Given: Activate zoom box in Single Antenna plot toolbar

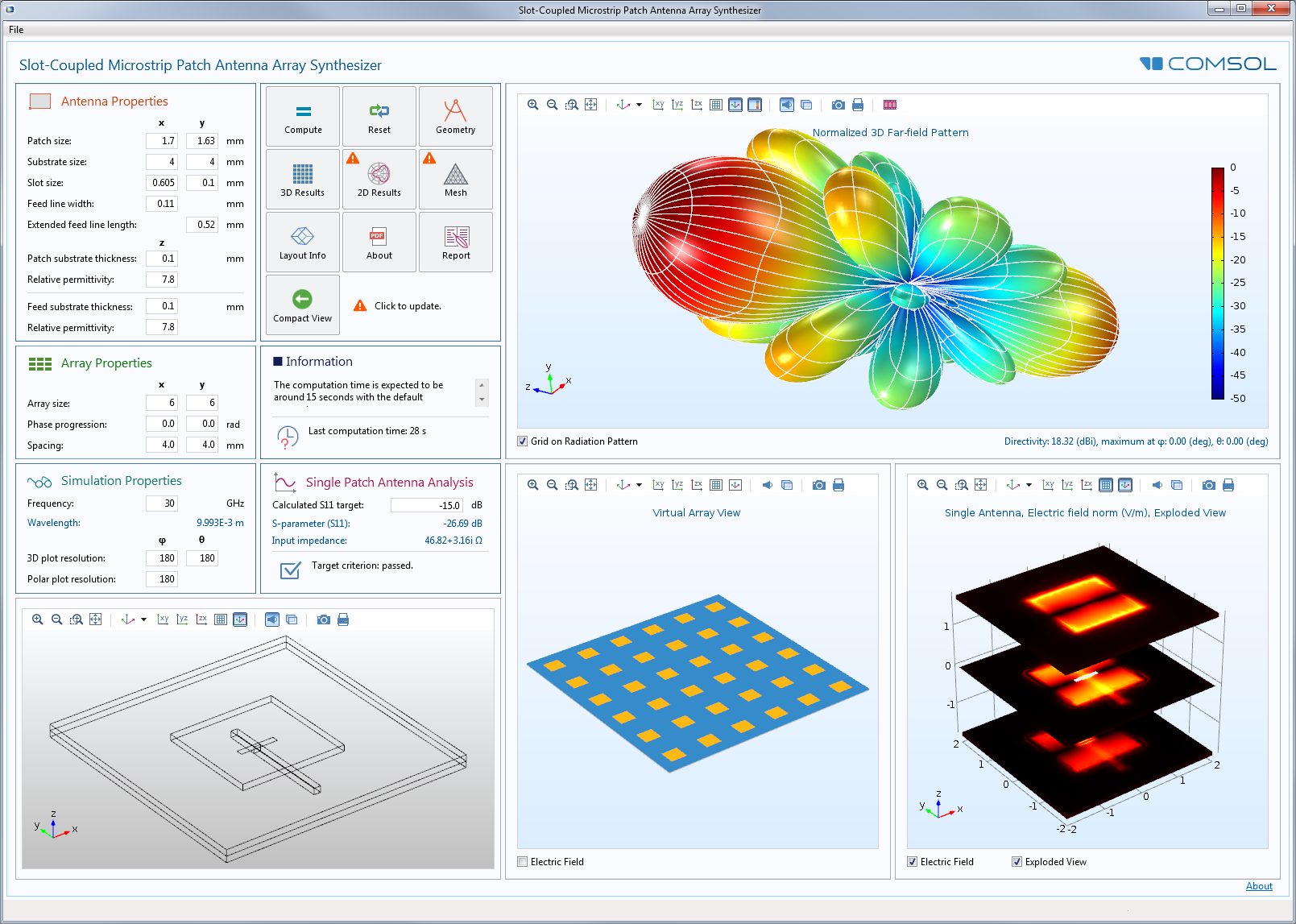Looking at the screenshot, I should click(962, 485).
